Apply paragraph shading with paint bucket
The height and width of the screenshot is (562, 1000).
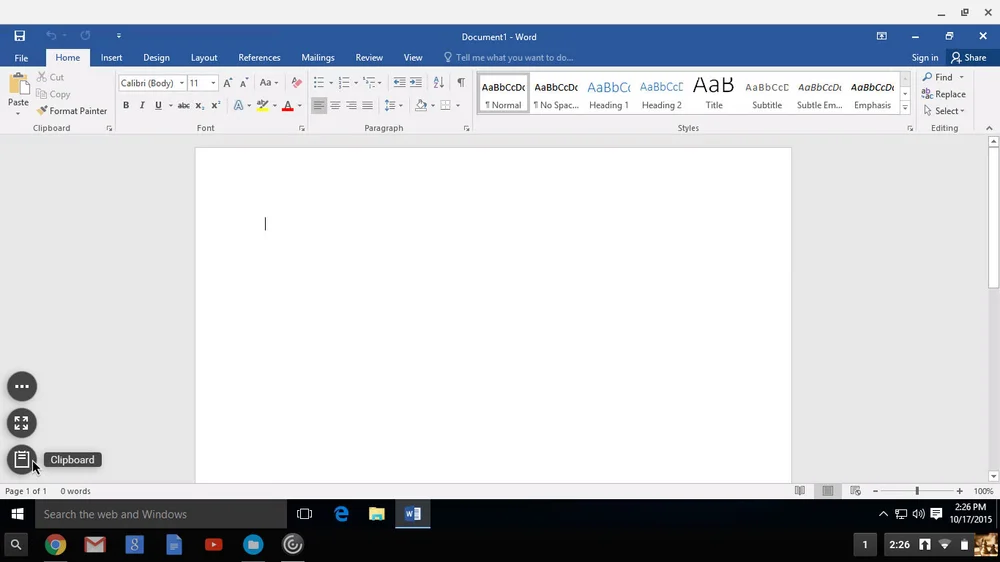coord(420,105)
